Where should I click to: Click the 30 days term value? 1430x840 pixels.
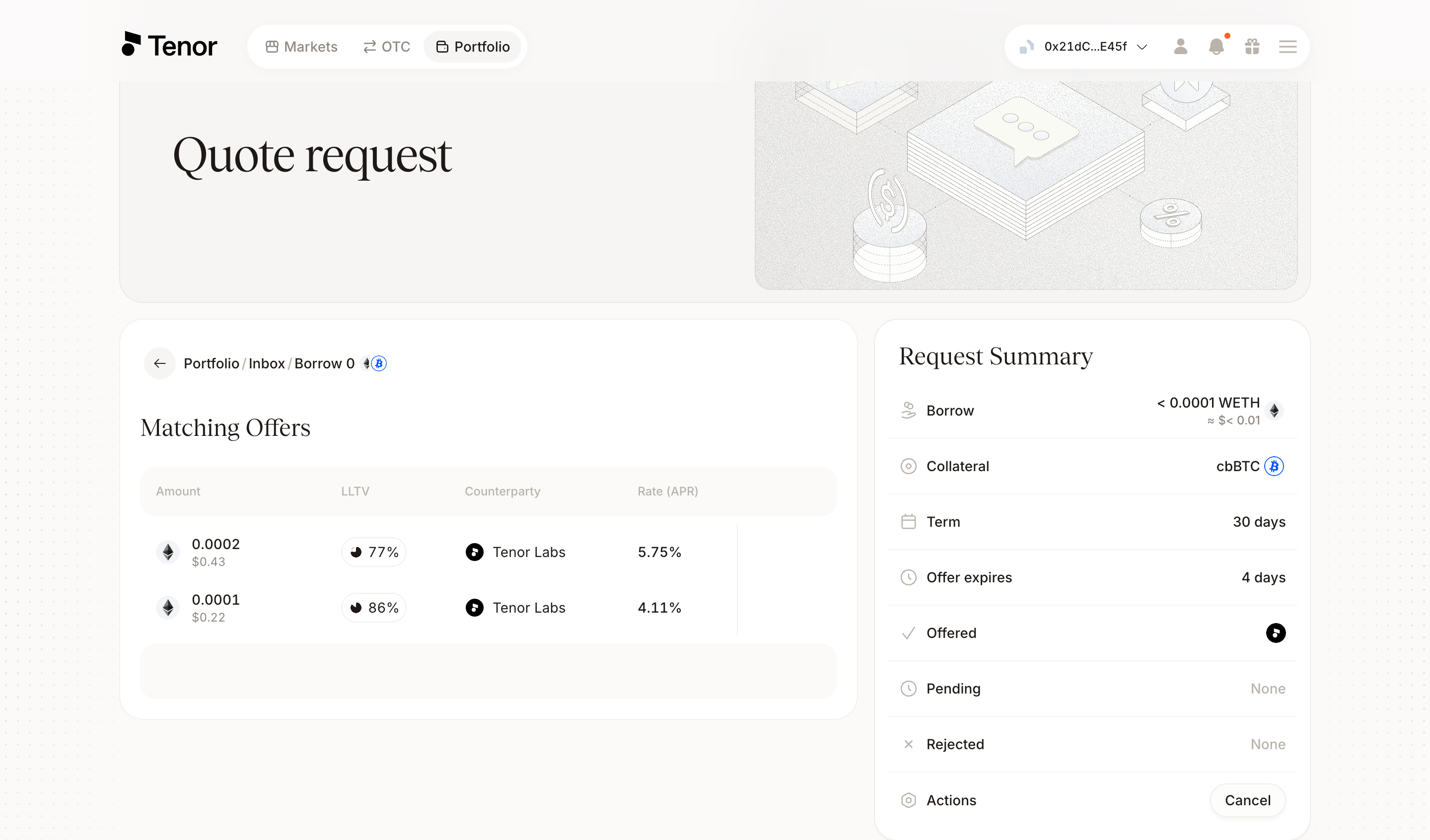point(1259,522)
